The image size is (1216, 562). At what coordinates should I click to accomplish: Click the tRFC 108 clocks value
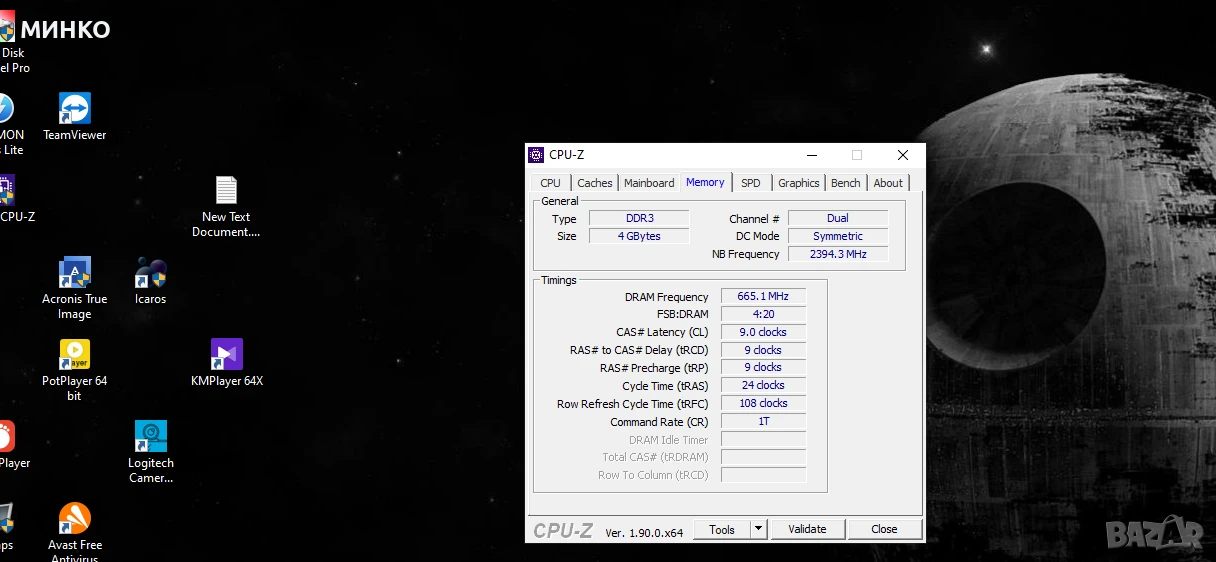click(x=763, y=403)
